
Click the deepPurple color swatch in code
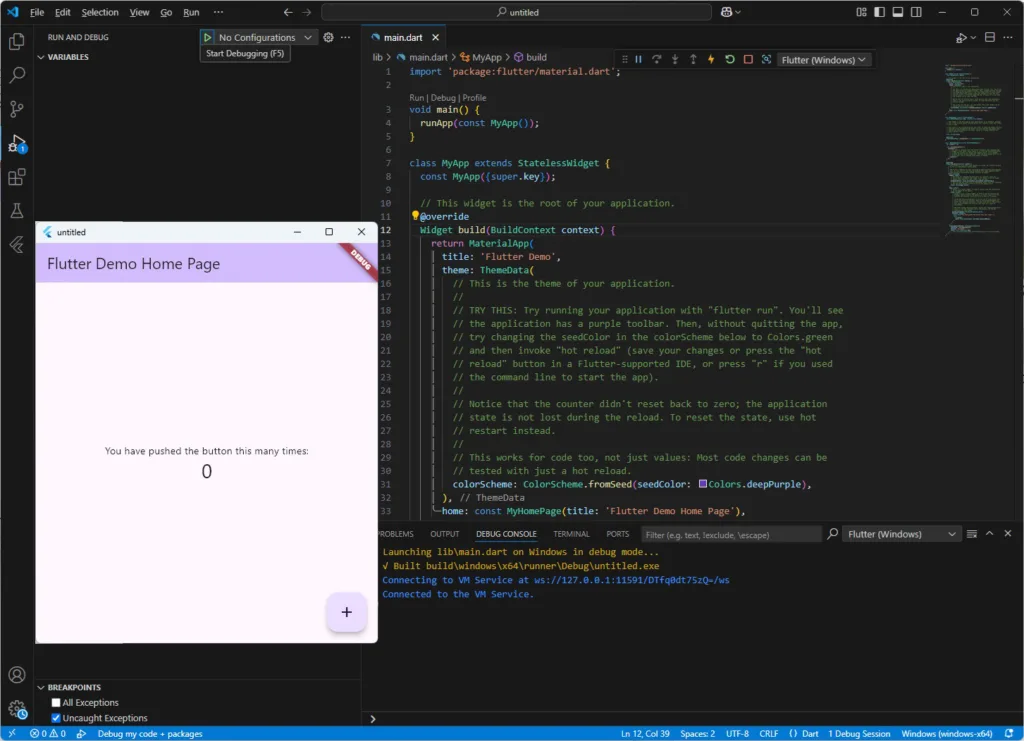[x=703, y=484]
